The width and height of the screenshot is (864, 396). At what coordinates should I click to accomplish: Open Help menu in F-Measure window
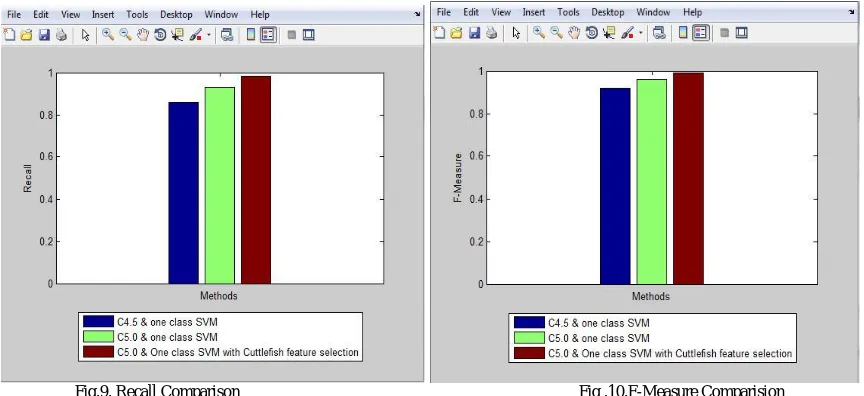[693, 12]
